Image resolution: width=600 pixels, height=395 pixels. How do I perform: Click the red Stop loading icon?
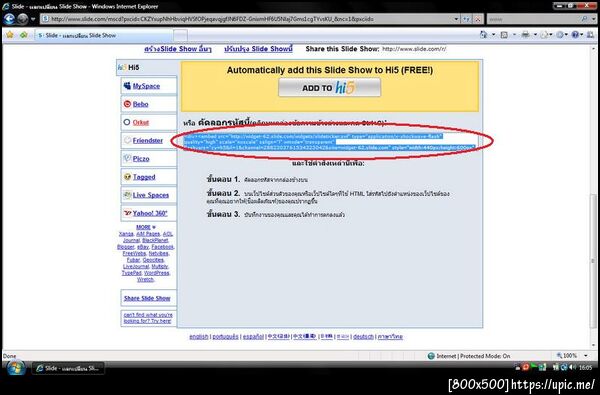click(478, 19)
